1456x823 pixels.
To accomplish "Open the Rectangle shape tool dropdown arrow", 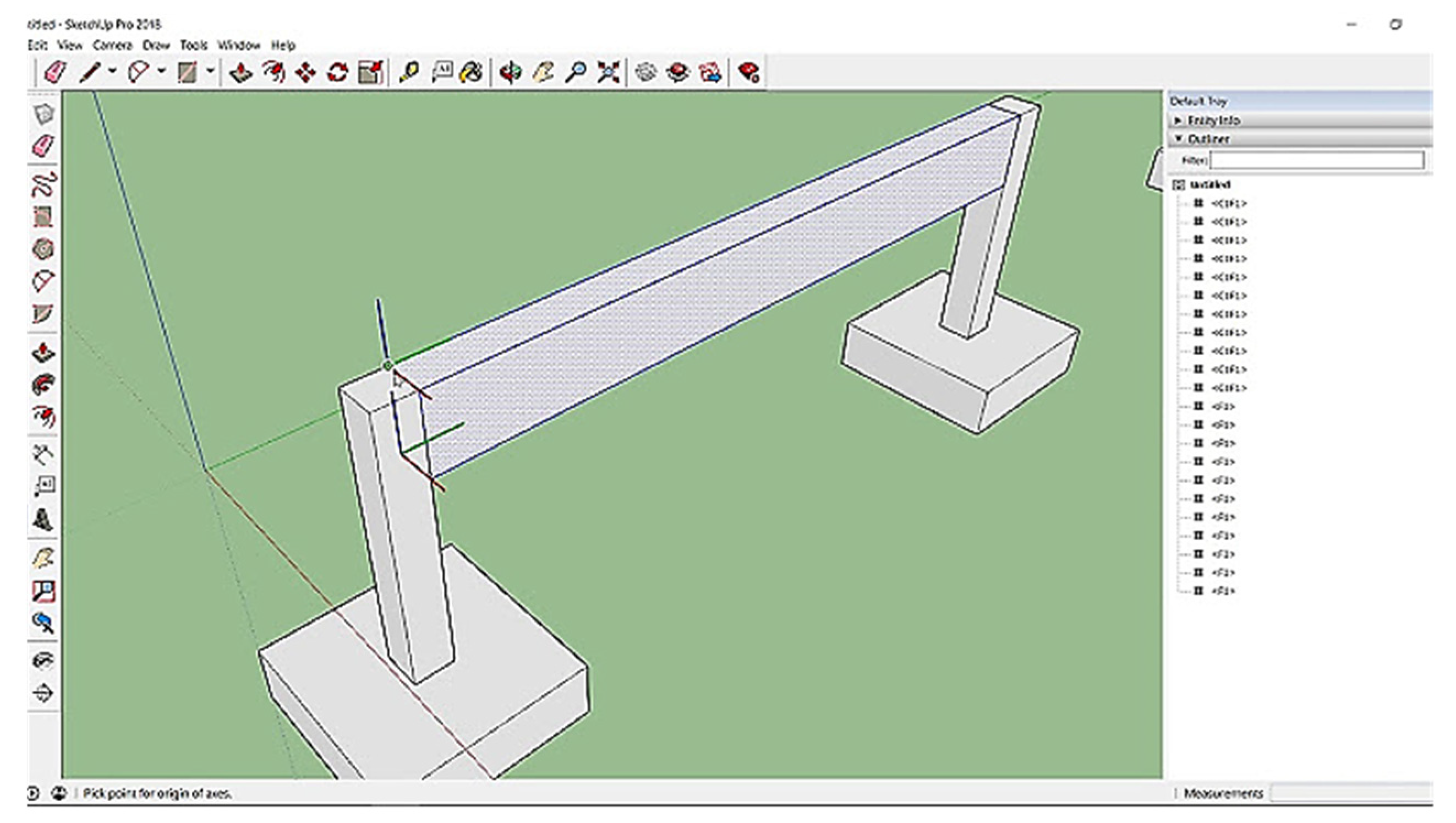I will 210,71.
